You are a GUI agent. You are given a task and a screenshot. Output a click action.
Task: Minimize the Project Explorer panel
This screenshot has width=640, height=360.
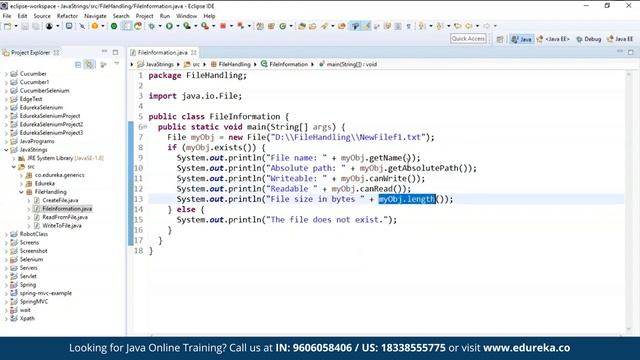tap(104, 52)
